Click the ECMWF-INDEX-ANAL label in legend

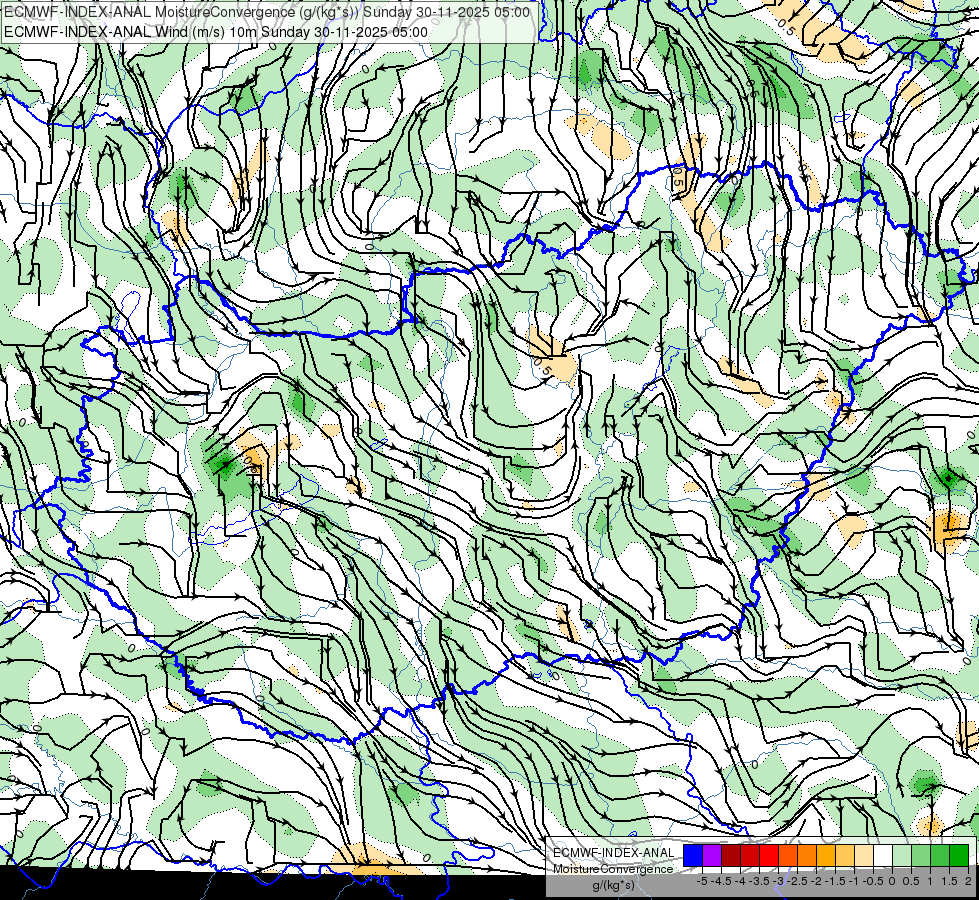[x=614, y=853]
